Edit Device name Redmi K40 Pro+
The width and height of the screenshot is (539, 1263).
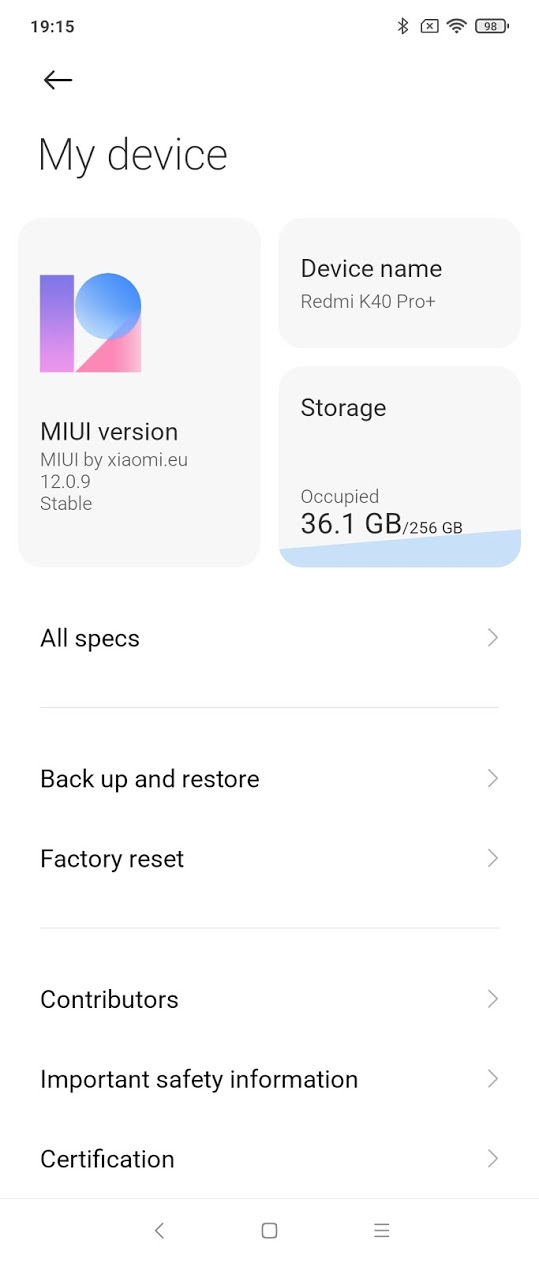pyautogui.click(x=399, y=283)
